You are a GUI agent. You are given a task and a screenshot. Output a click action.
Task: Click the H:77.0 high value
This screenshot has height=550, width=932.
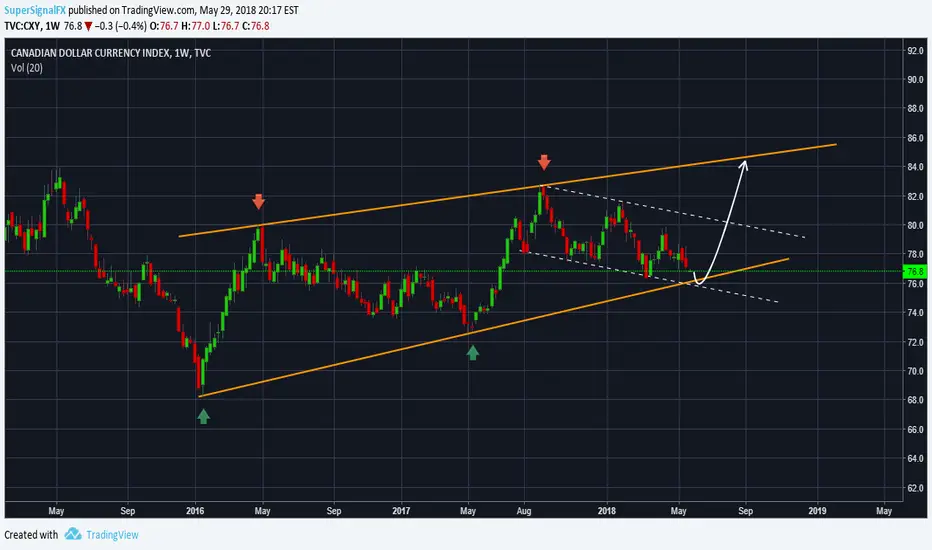coord(196,26)
